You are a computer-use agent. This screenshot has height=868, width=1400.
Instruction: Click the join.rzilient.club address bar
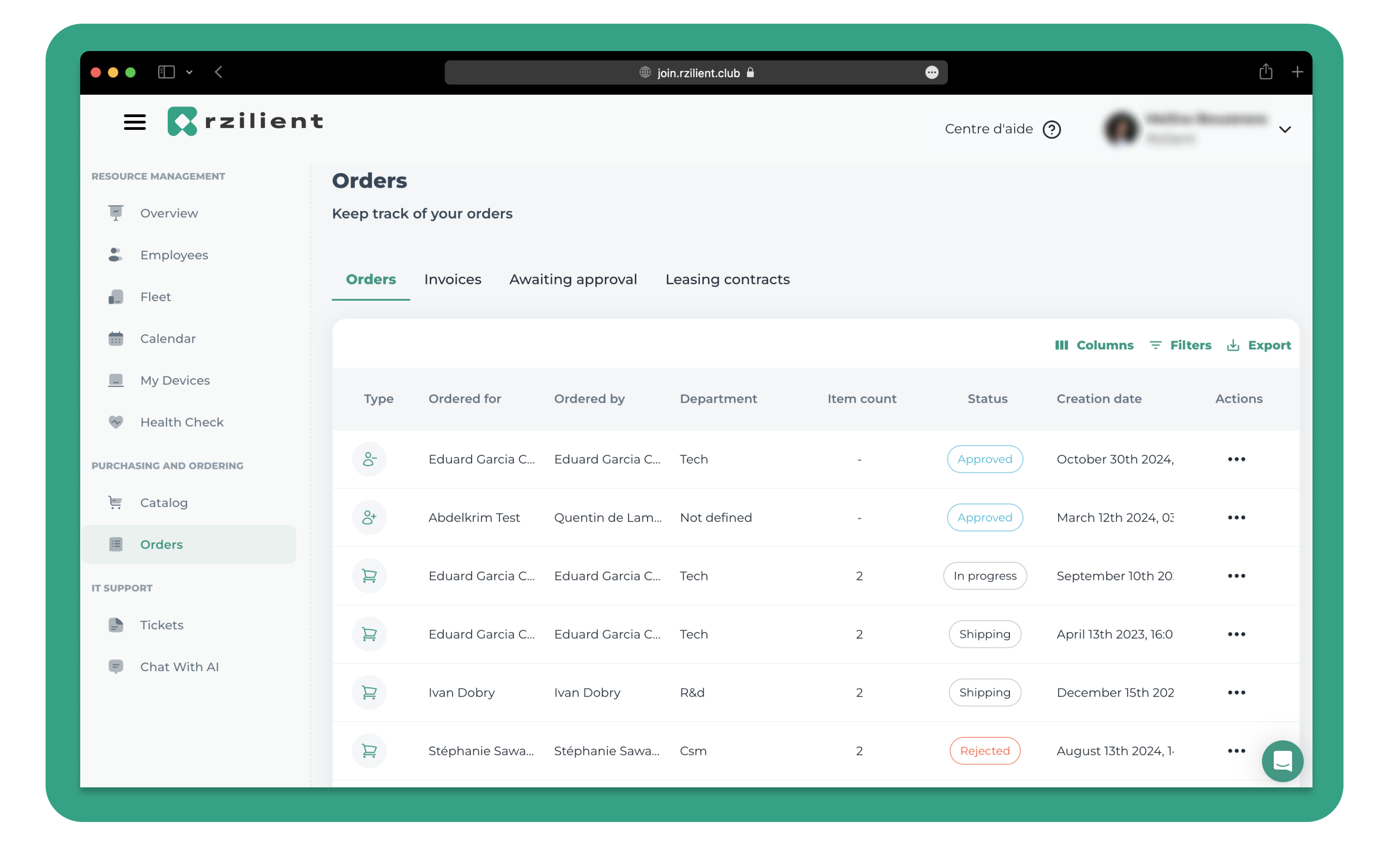coord(697,73)
